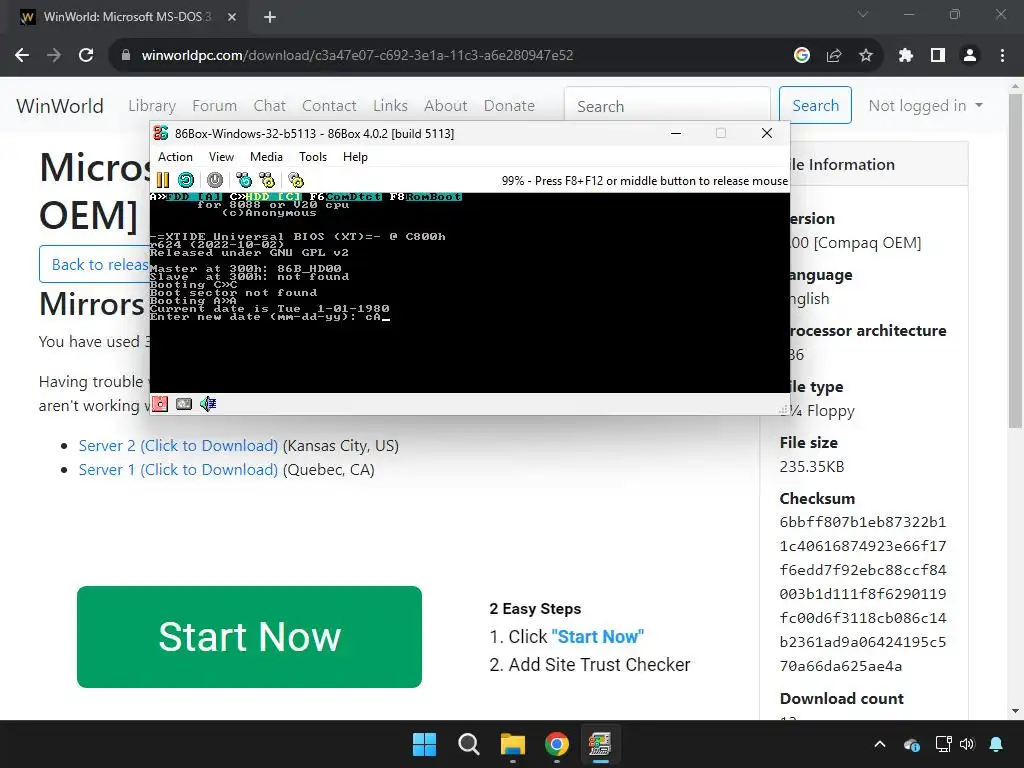The image size is (1024, 768).
Task: Reload the WinWorld page
Action: coord(86,56)
